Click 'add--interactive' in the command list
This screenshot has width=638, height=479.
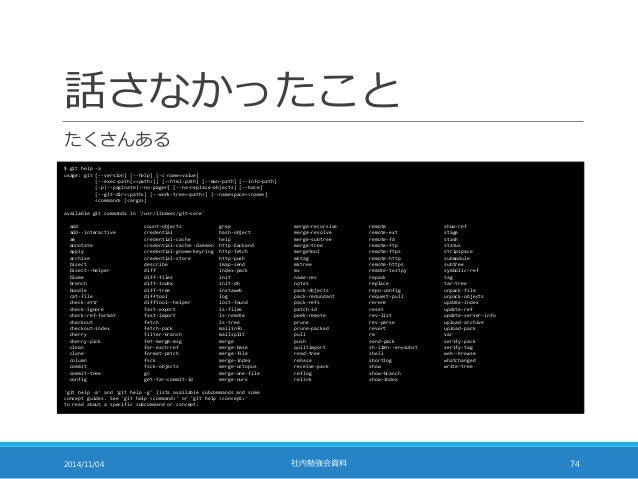93,233
